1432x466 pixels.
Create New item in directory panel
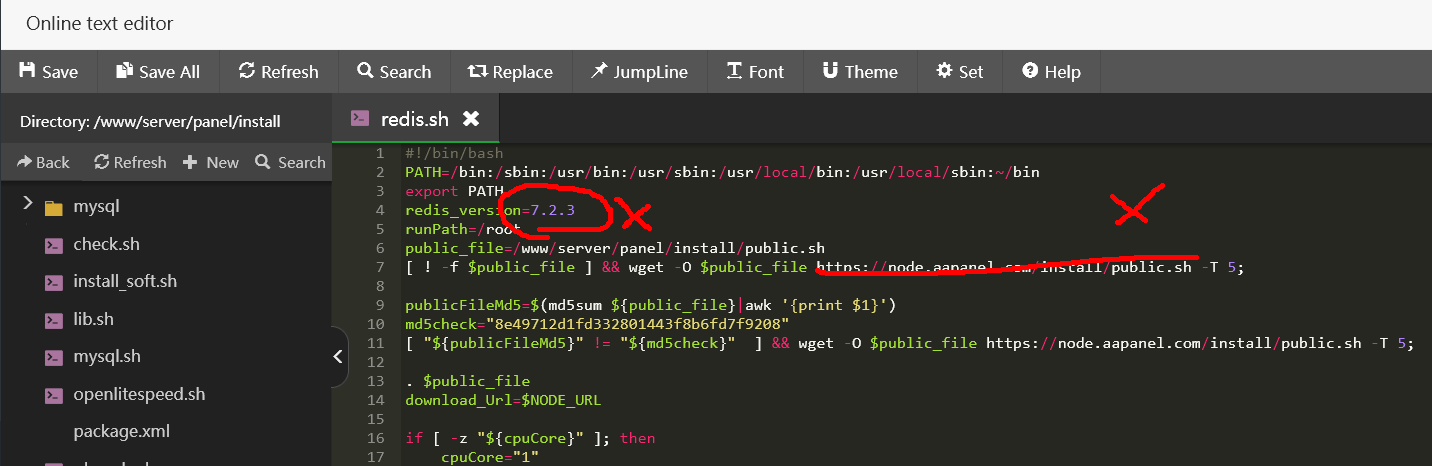click(x=211, y=162)
